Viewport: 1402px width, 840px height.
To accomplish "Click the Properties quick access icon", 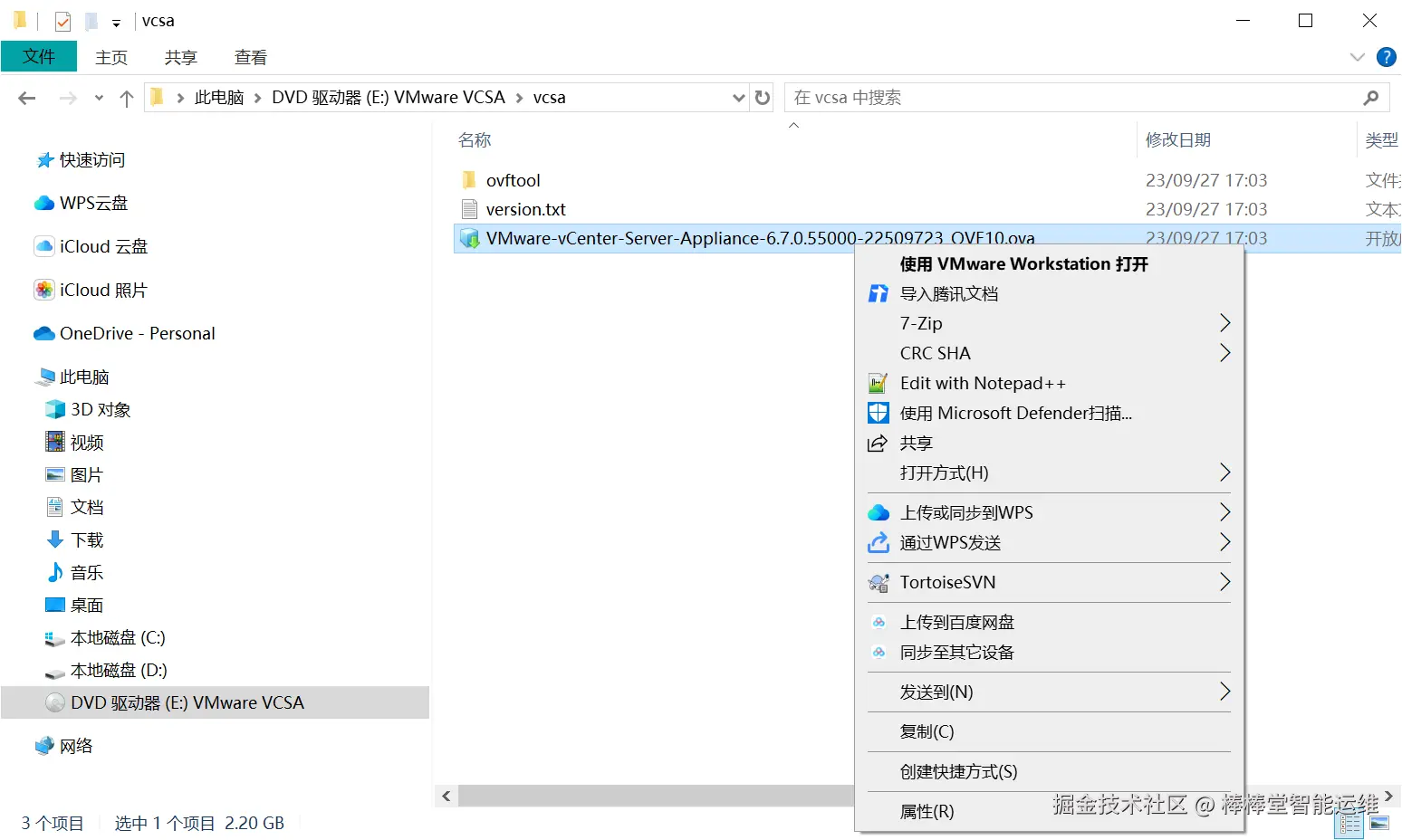I will 62,21.
